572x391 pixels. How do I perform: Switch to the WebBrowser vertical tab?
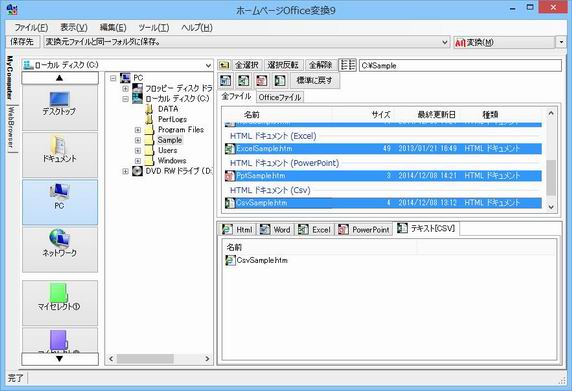click(11, 127)
